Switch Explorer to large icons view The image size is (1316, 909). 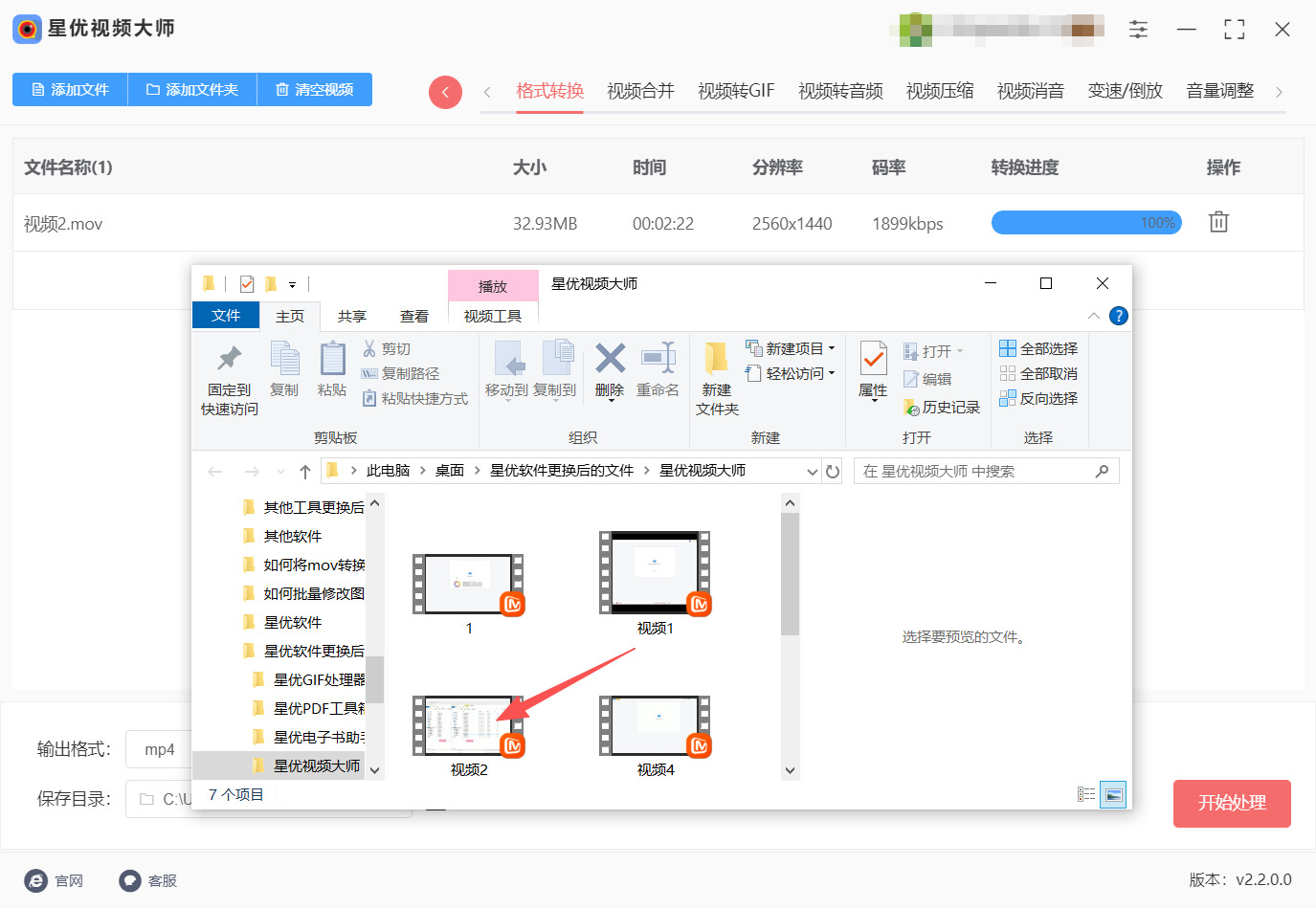tap(1113, 794)
